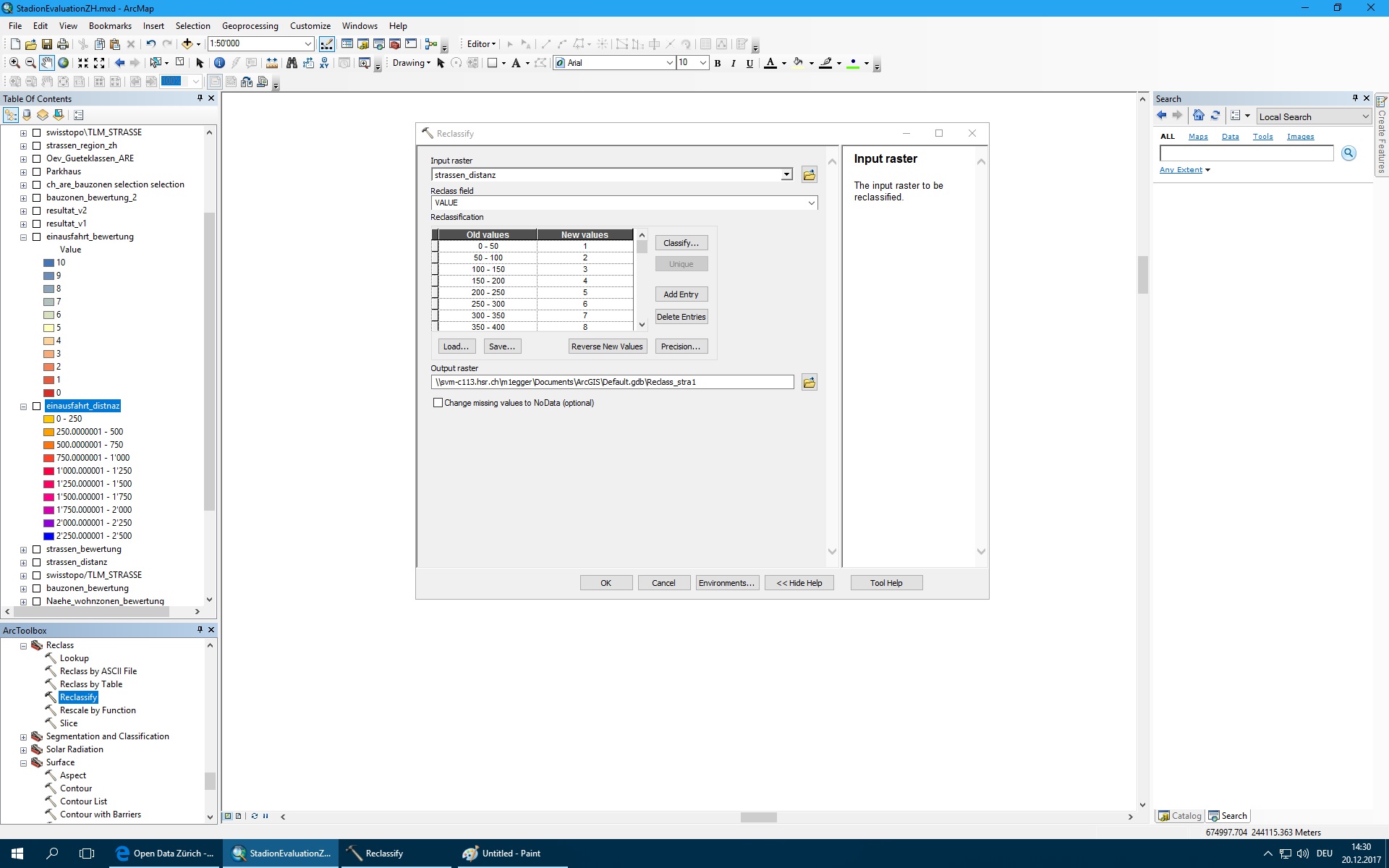Expand Segmentation and Classification toolset
This screenshot has height=868, width=1389.
click(x=23, y=737)
